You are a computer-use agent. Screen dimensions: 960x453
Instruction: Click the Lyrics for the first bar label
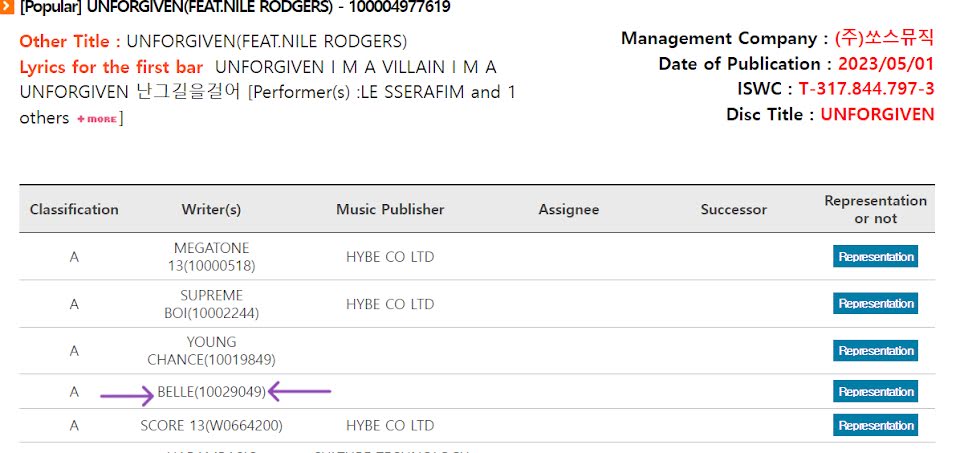(111, 67)
